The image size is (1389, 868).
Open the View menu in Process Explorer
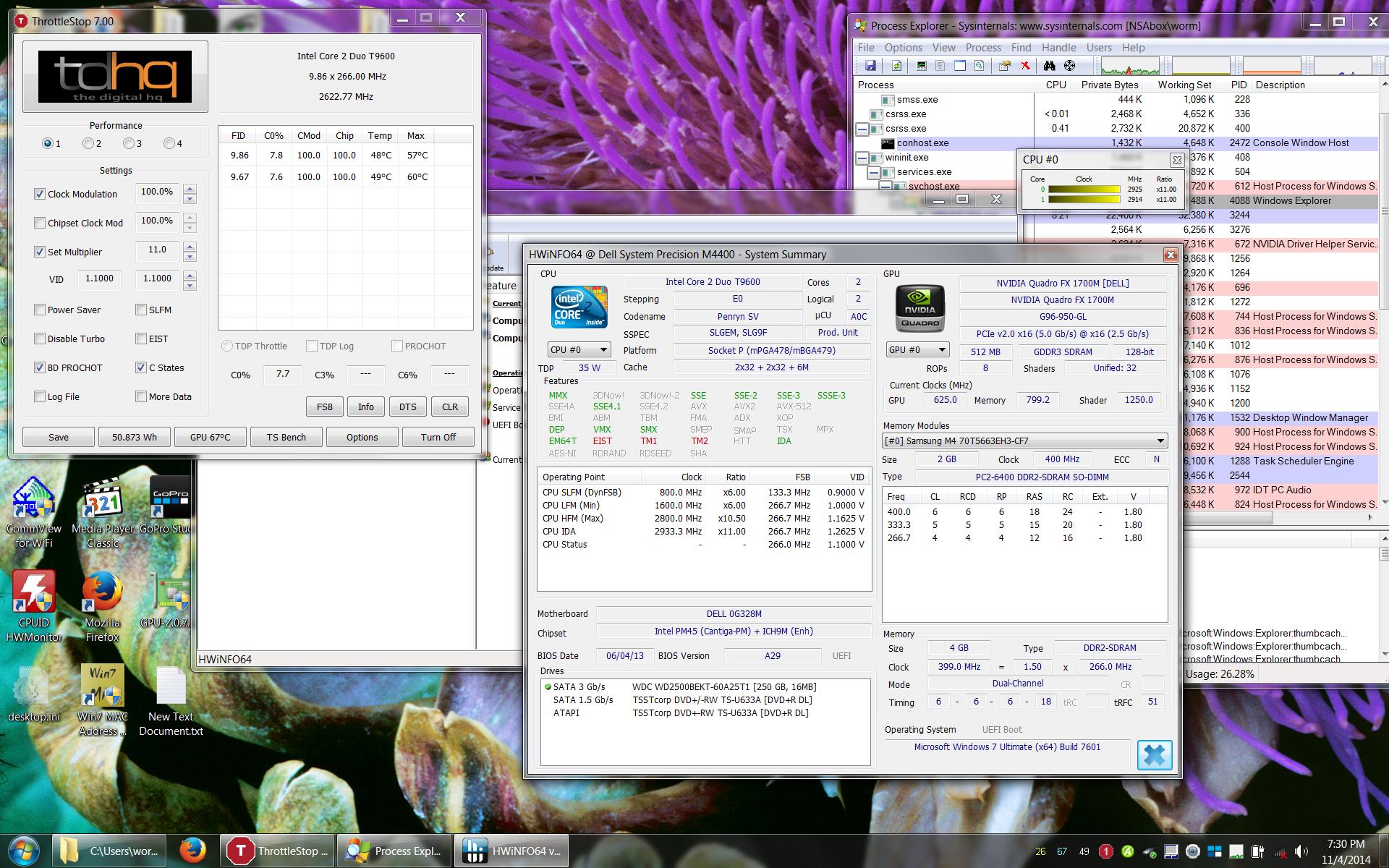pyautogui.click(x=944, y=48)
